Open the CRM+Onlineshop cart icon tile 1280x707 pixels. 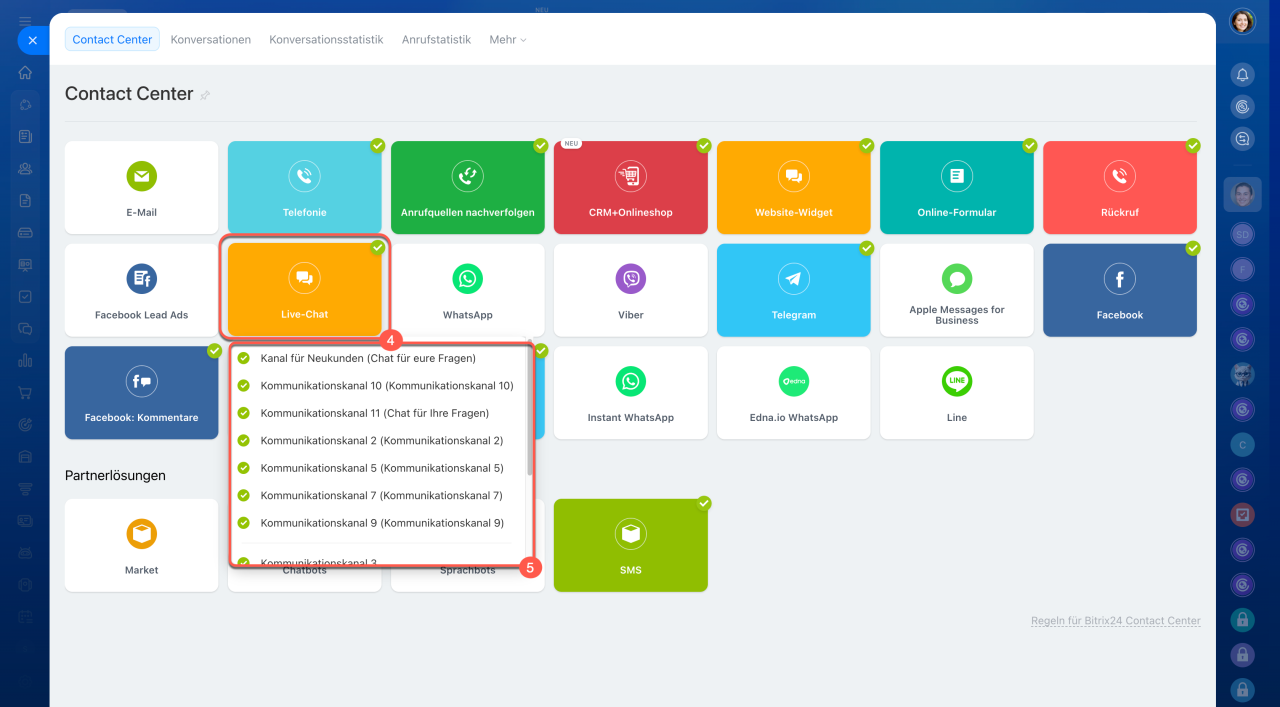point(631,187)
